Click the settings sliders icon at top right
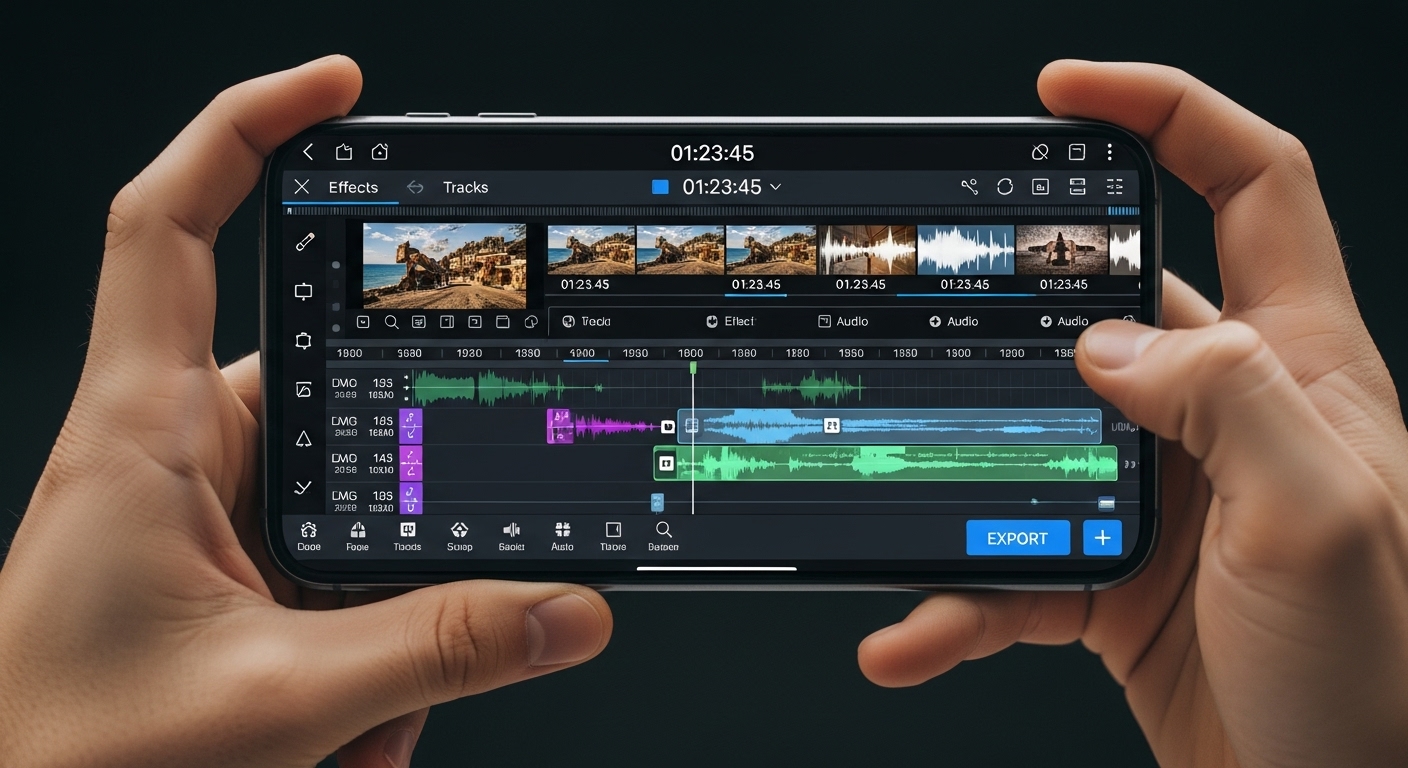This screenshot has width=1408, height=768. (x=1114, y=186)
